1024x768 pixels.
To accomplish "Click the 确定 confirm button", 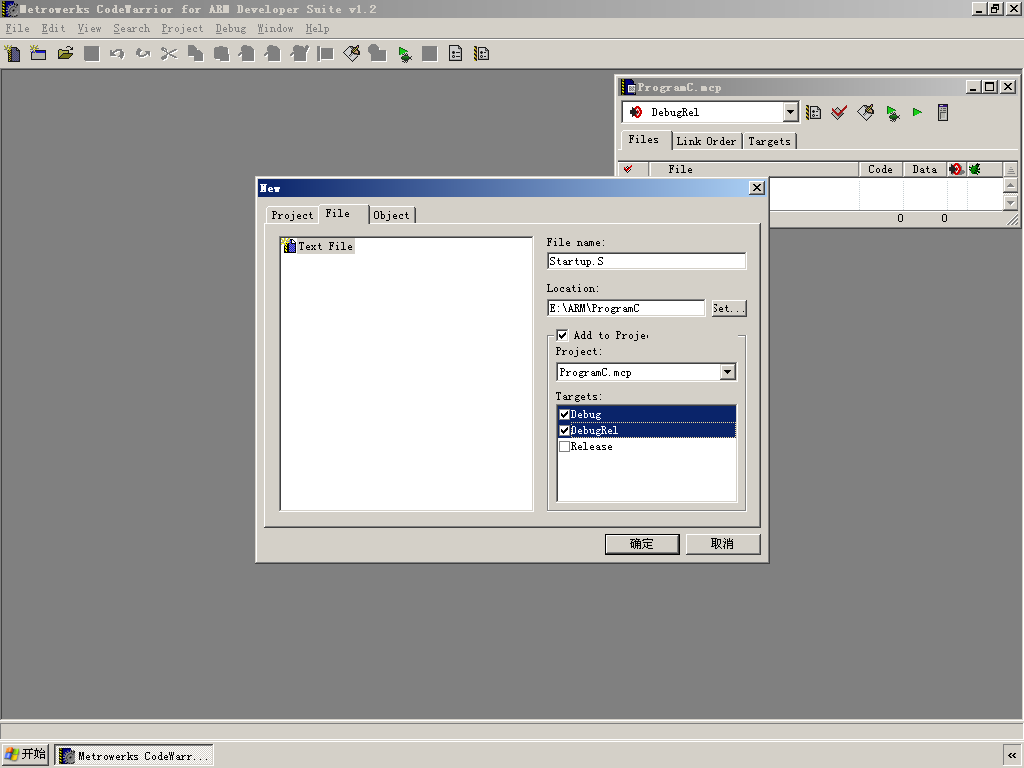I will (642, 544).
